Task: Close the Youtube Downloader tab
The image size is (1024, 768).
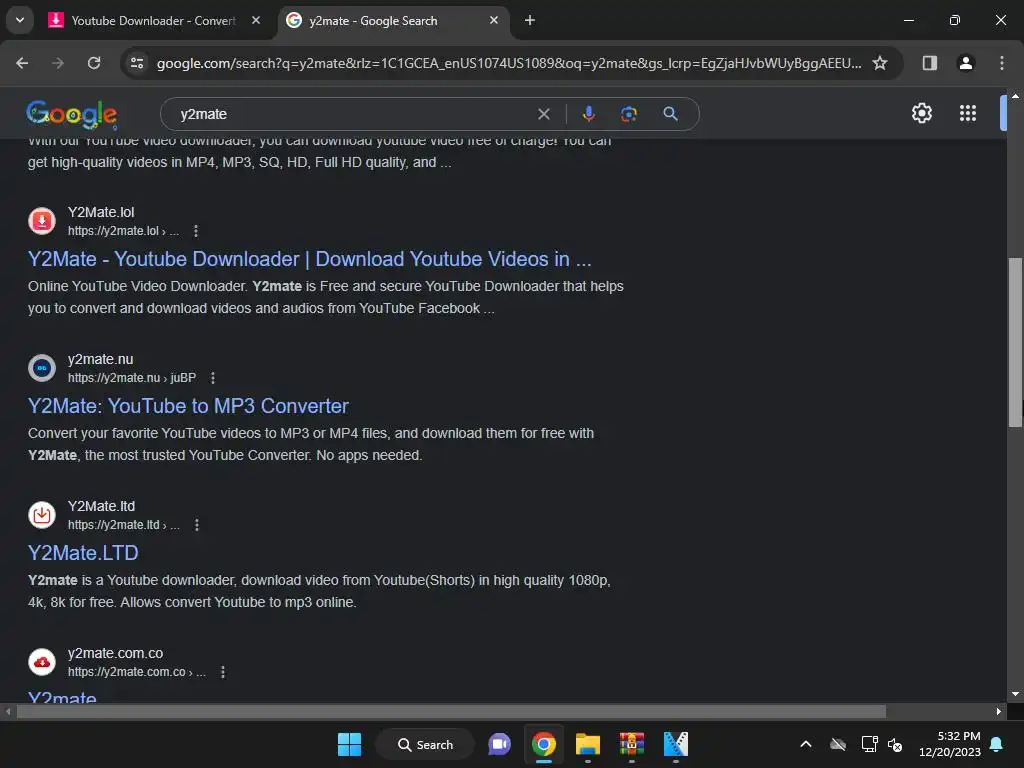Action: click(x=256, y=20)
